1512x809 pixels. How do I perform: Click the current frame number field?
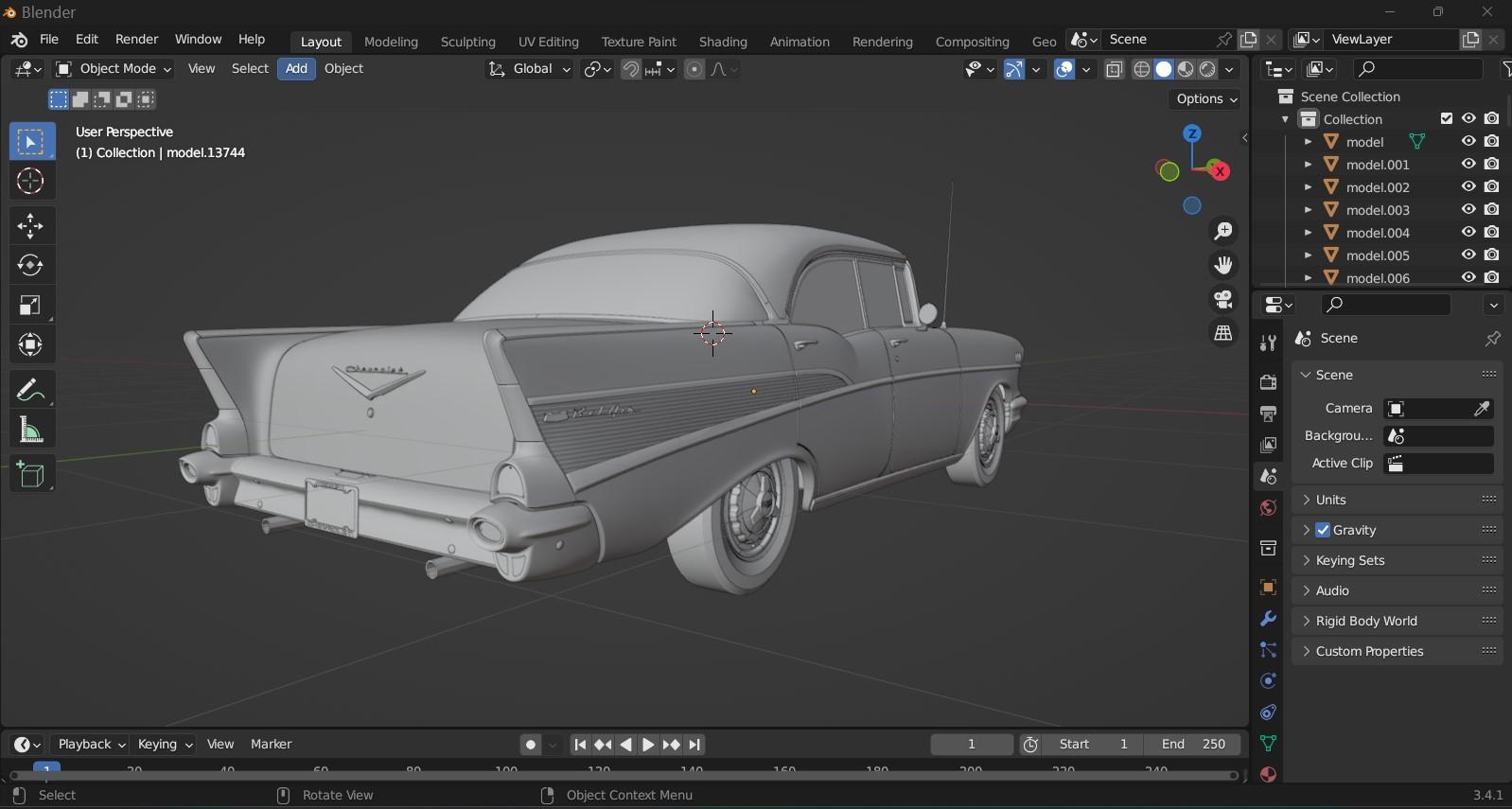coord(971,745)
